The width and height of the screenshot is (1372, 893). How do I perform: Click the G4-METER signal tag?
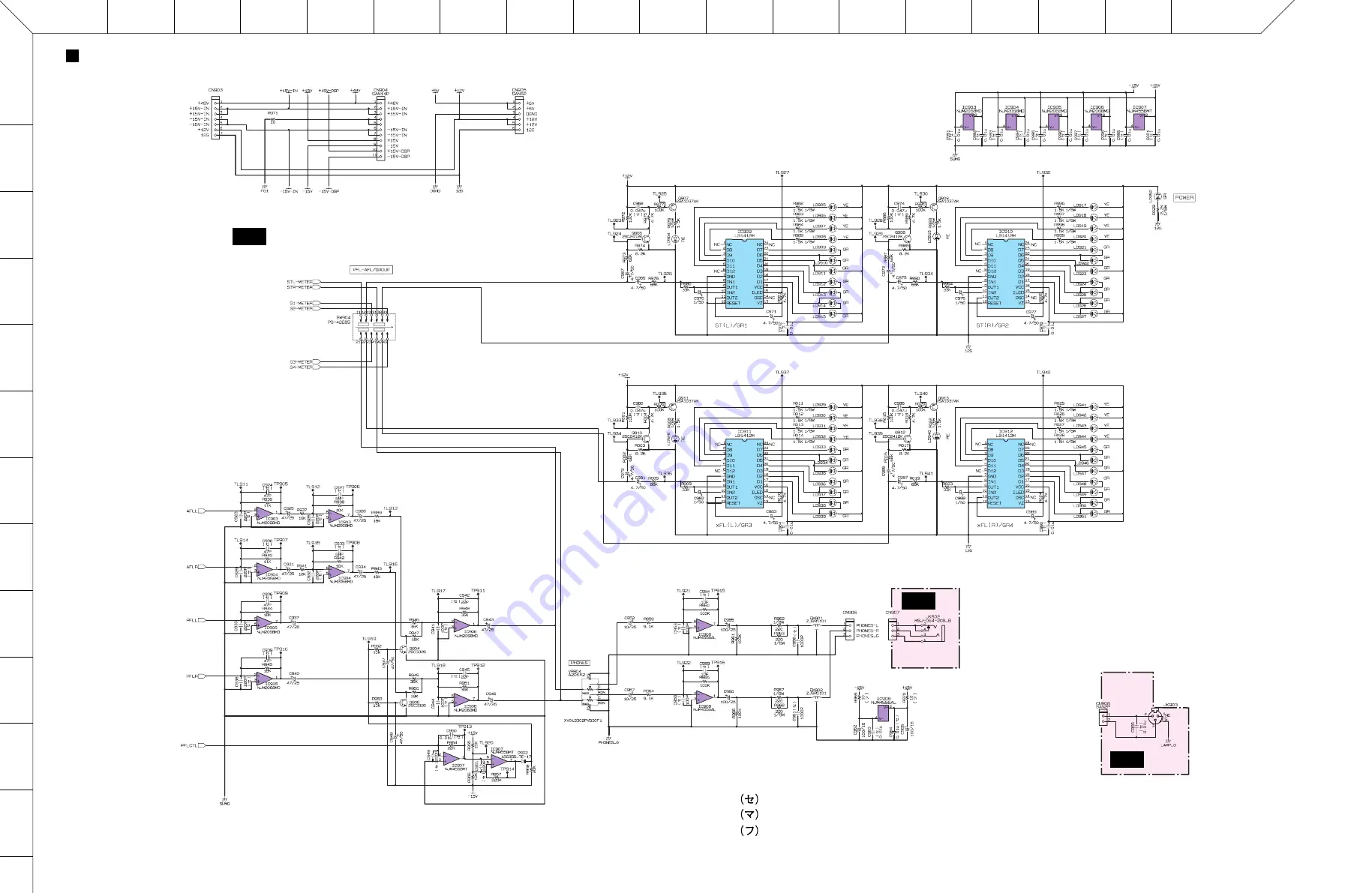tap(304, 367)
